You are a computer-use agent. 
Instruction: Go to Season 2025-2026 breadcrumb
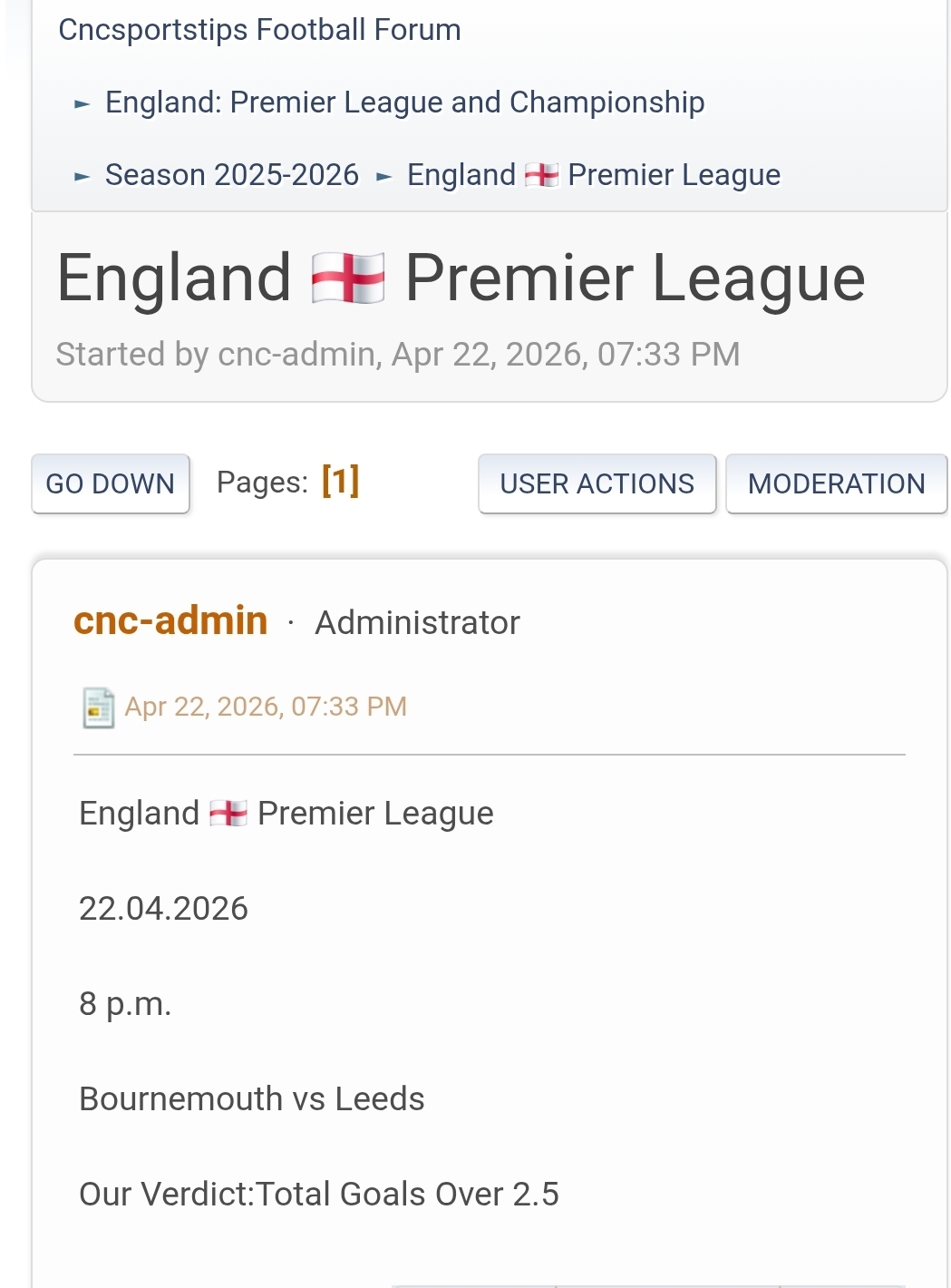coord(231,175)
